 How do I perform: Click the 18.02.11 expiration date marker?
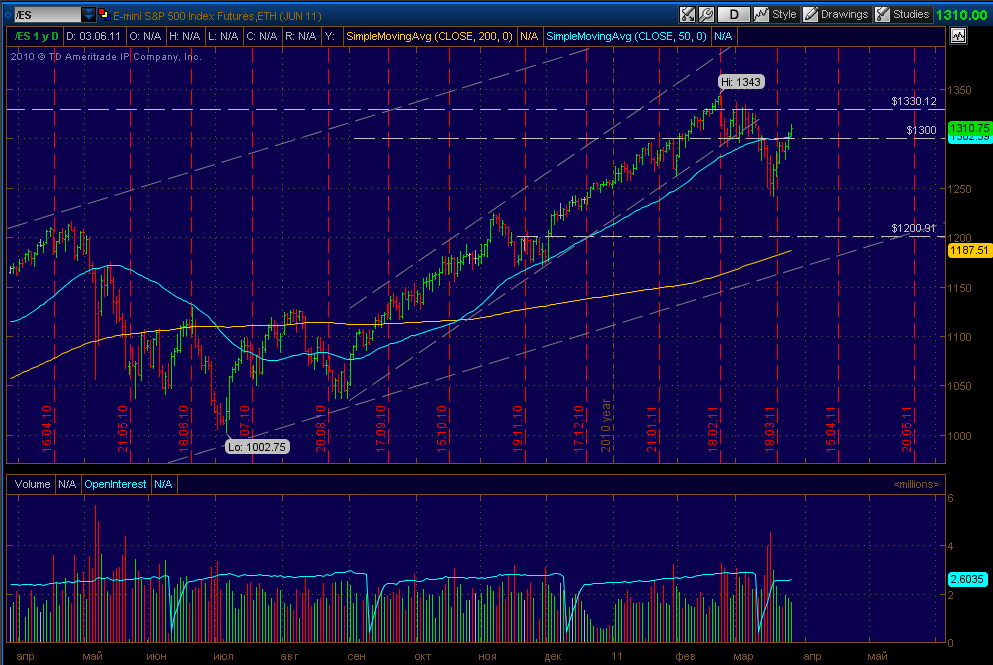pos(712,429)
